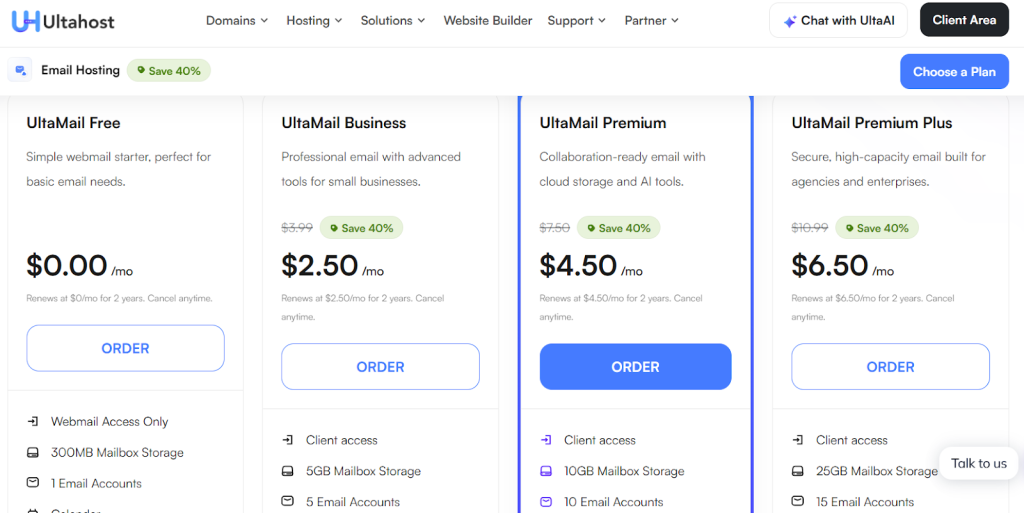Viewport: 1024px width, 513px height.
Task: Click envelope icon beside 15 Email Accounts
Action: click(797, 501)
